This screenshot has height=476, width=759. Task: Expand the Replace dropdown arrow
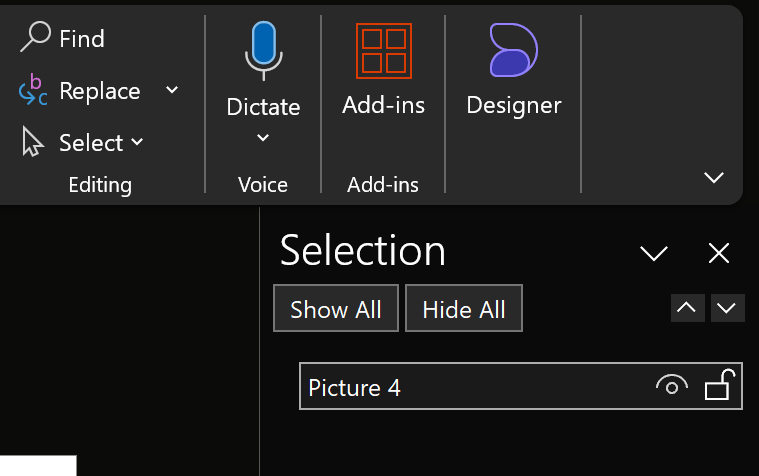(x=172, y=90)
